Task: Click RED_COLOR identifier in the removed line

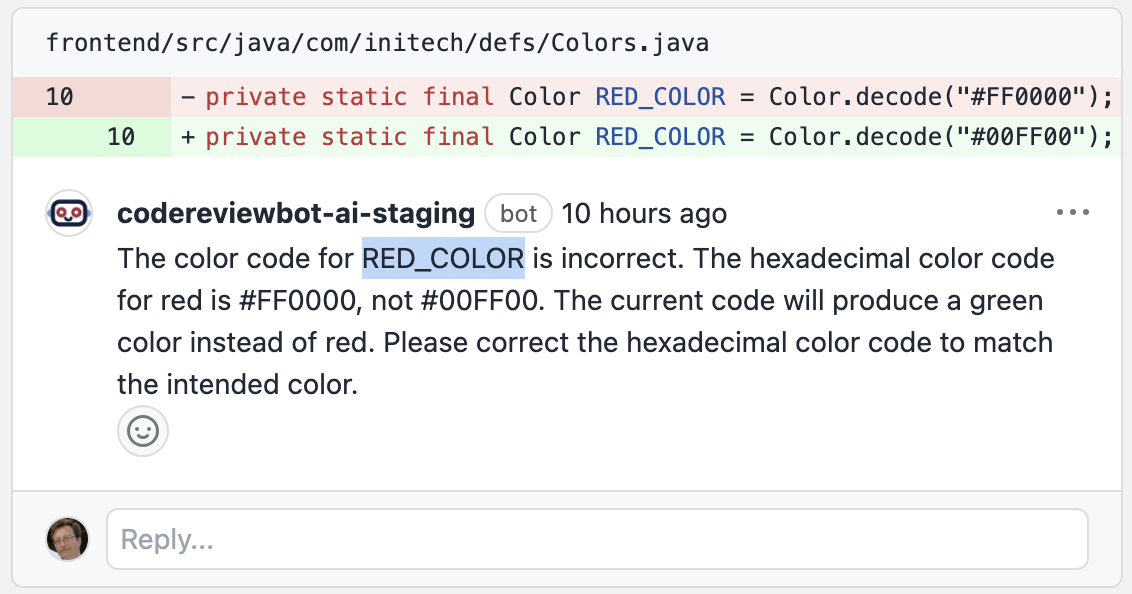Action: point(660,97)
